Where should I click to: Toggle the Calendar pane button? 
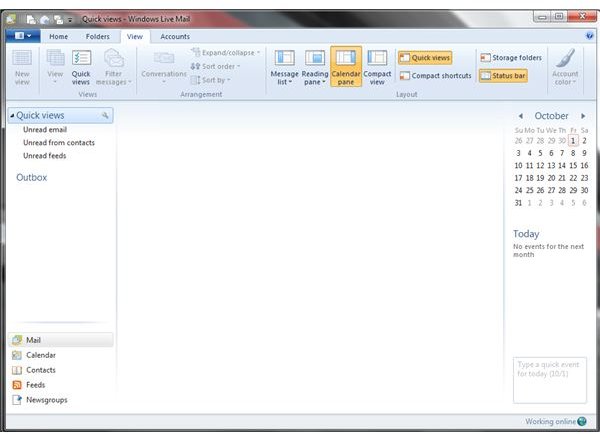pos(346,67)
